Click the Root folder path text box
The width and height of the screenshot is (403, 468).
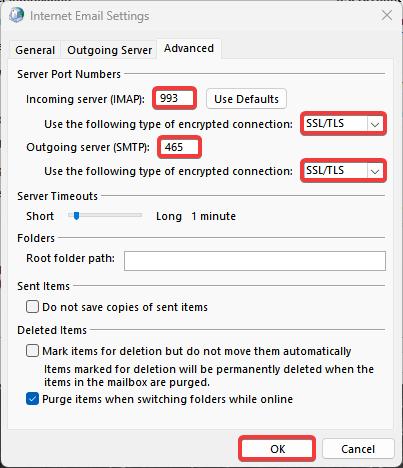255,261
